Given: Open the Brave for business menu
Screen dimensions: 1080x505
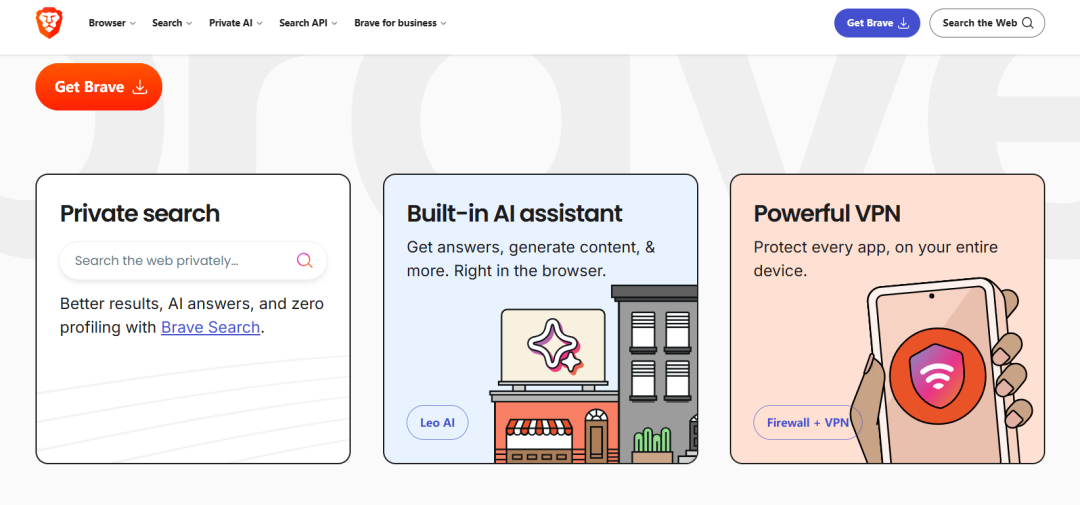Looking at the screenshot, I should [x=400, y=23].
